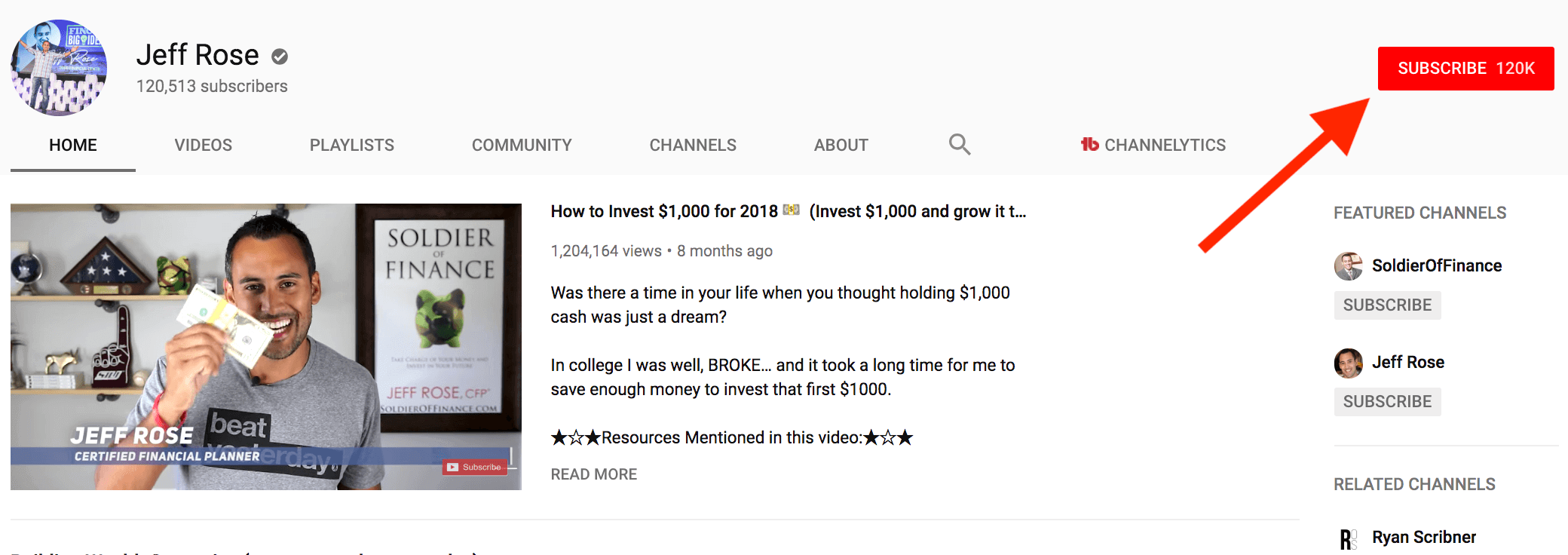The image size is (1568, 555).
Task: Open the VIDEOS tab
Action: pos(204,145)
